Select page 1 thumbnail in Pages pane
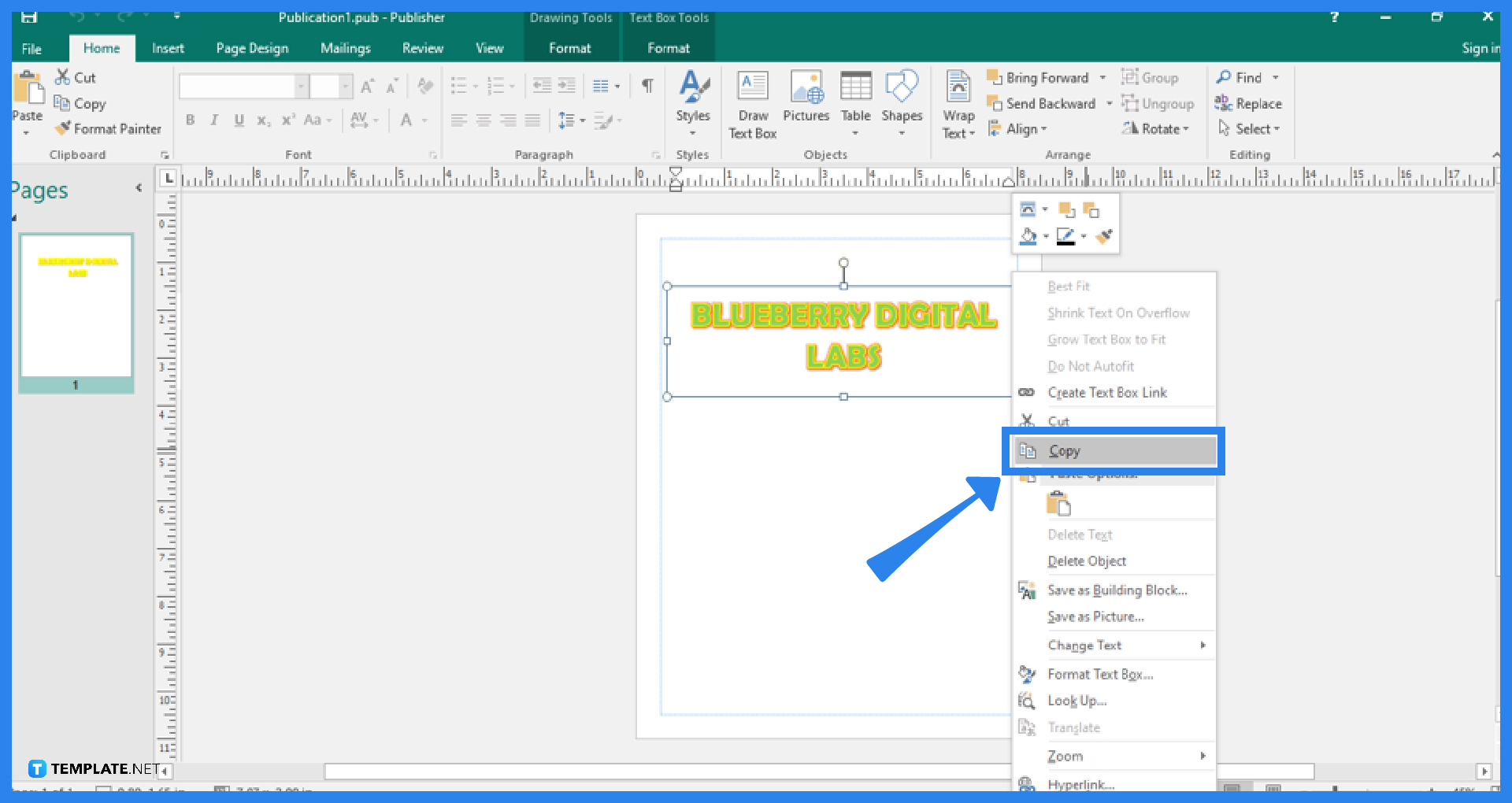Viewport: 1512px width, 803px height. pyautogui.click(x=76, y=307)
